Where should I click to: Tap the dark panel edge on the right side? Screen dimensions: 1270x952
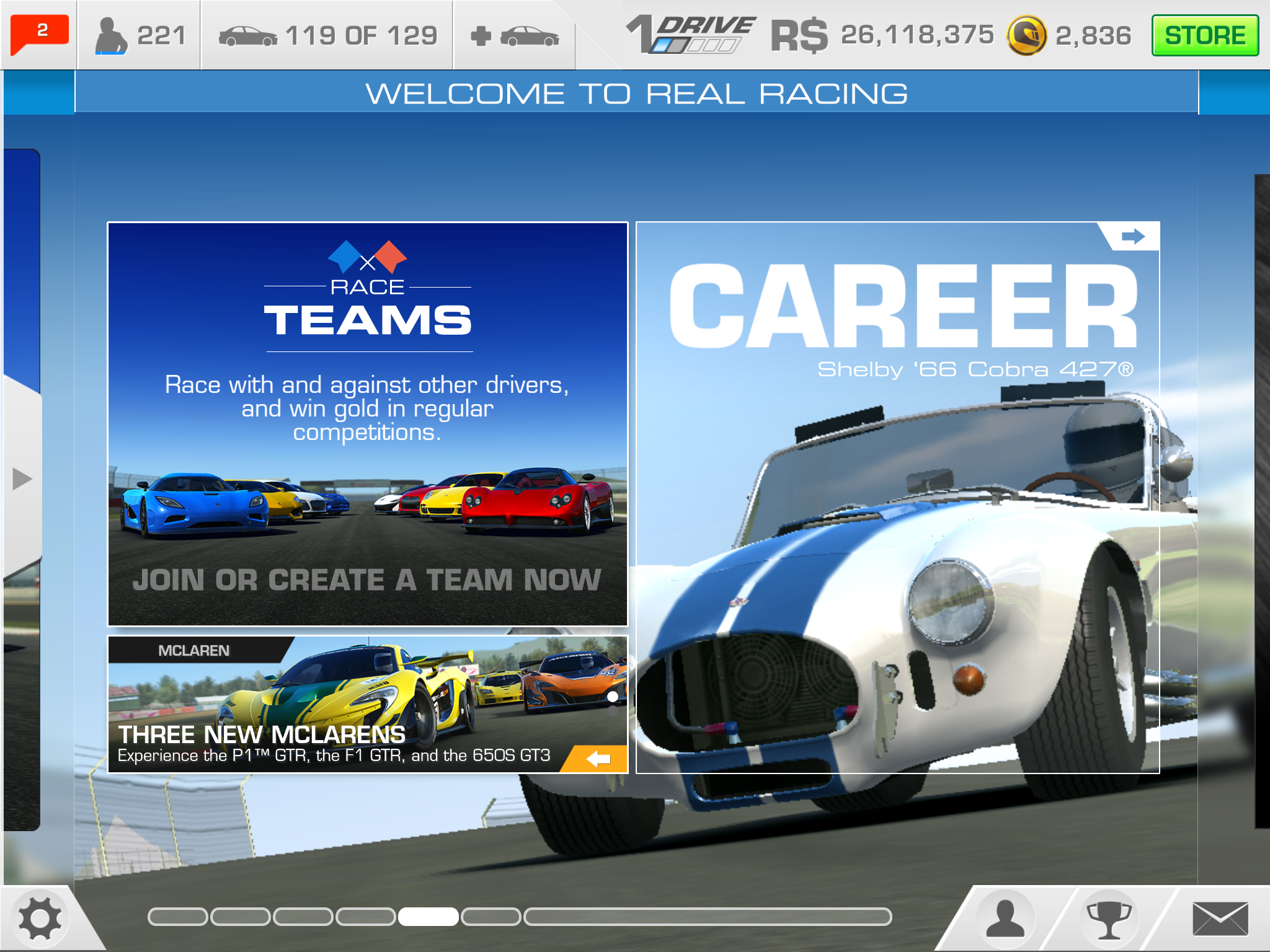(1262, 501)
